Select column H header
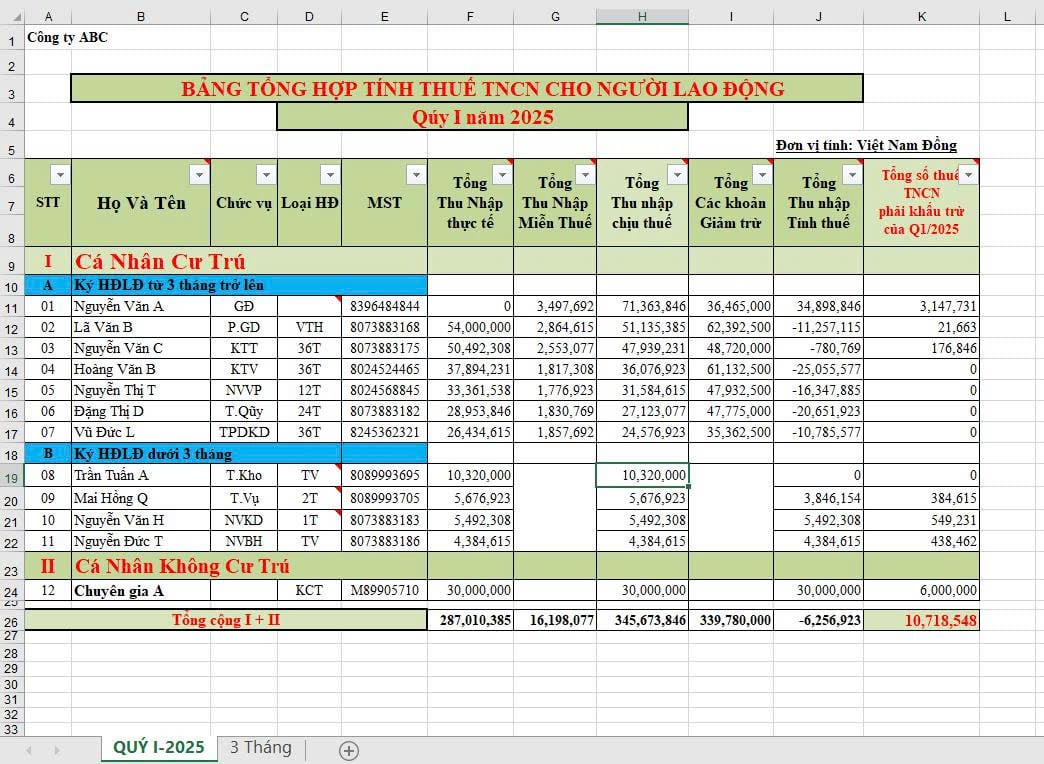Screen dimensions: 1044x764 tap(642, 17)
